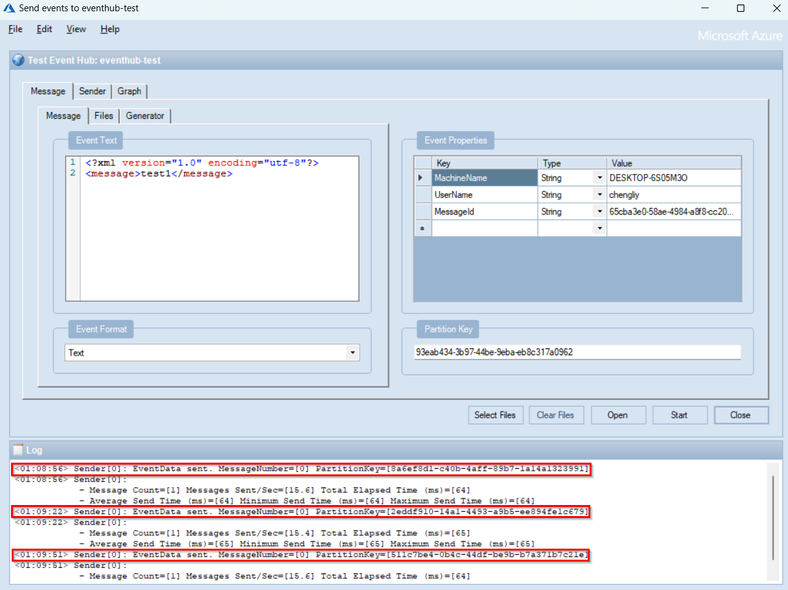This screenshot has width=788, height=590.
Task: Click the empty Key cell in new row
Action: (x=484, y=228)
